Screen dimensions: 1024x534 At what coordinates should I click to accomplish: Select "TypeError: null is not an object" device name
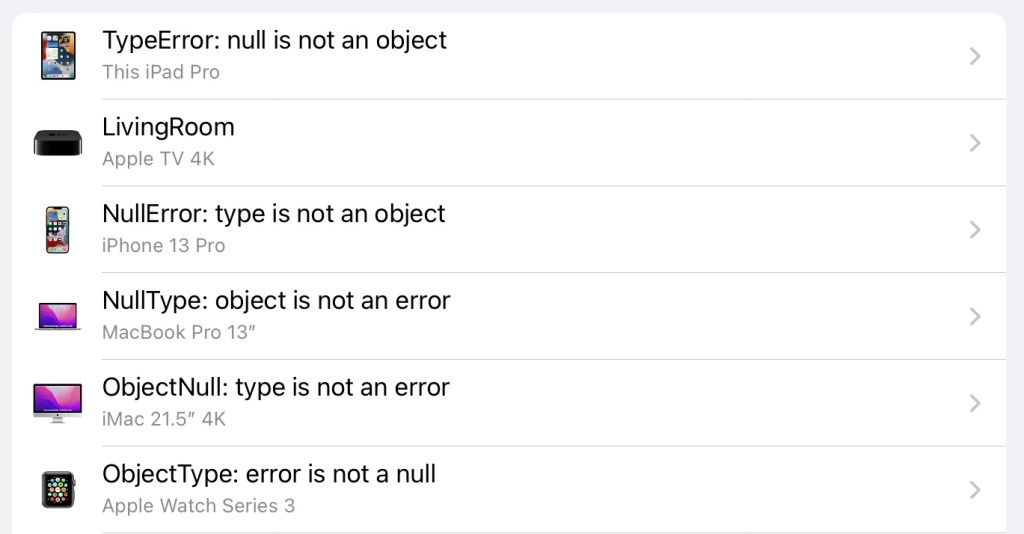click(274, 40)
